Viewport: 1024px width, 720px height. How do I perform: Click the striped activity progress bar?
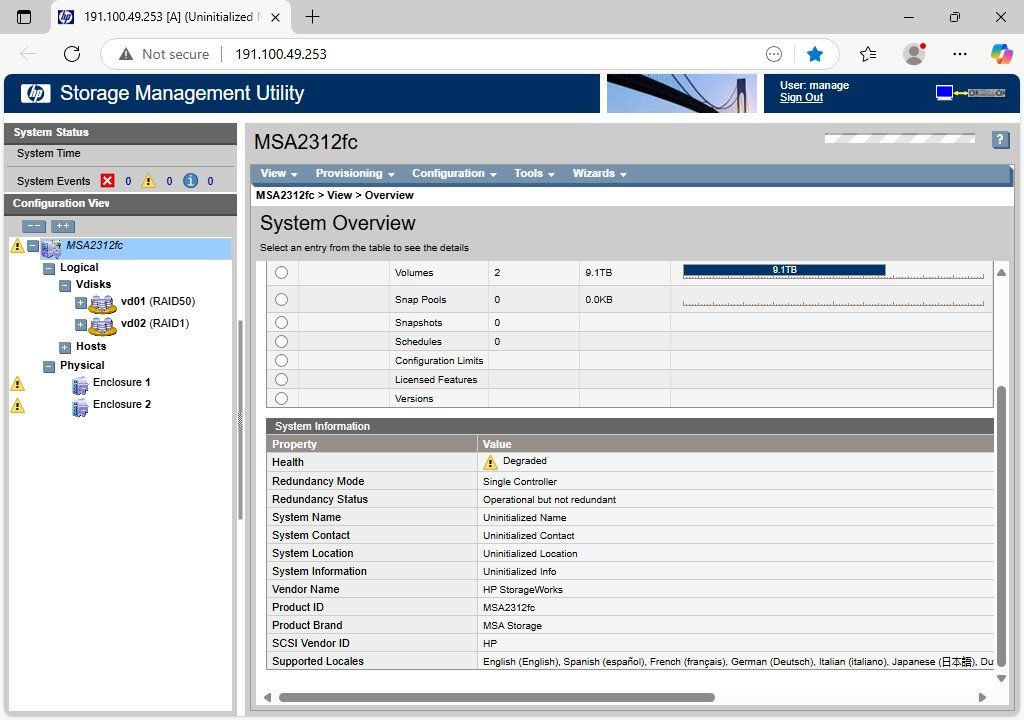click(x=899, y=138)
